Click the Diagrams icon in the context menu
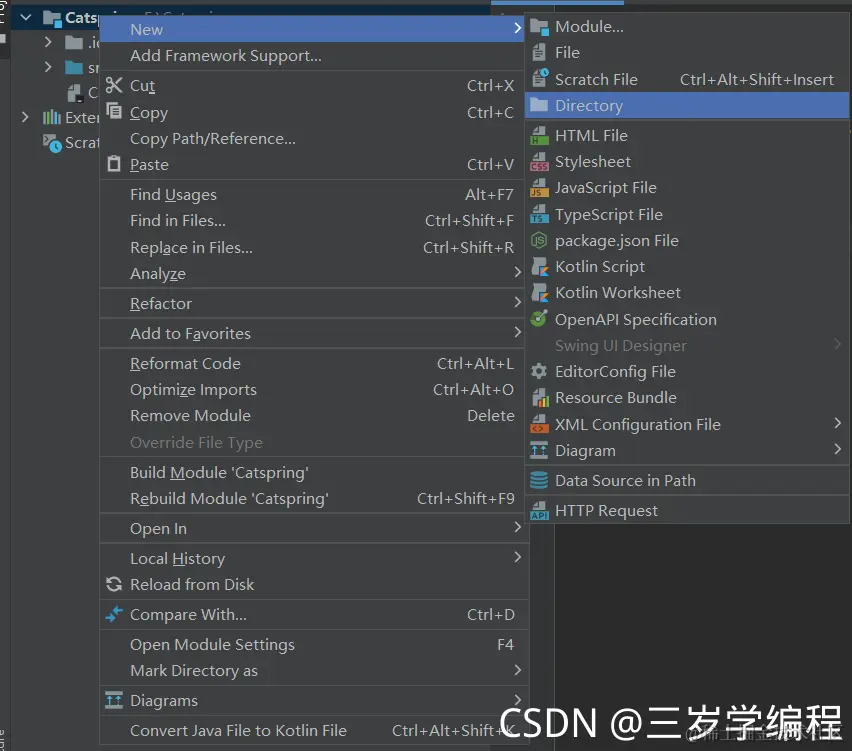Screen dimensions: 852x751 pos(114,700)
